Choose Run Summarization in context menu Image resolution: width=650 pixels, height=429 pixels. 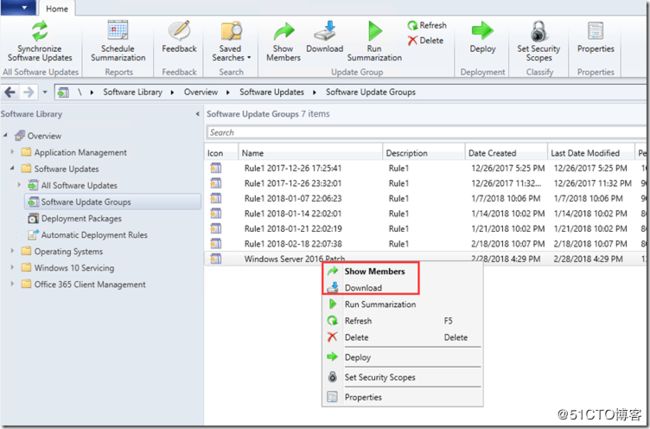[402, 304]
